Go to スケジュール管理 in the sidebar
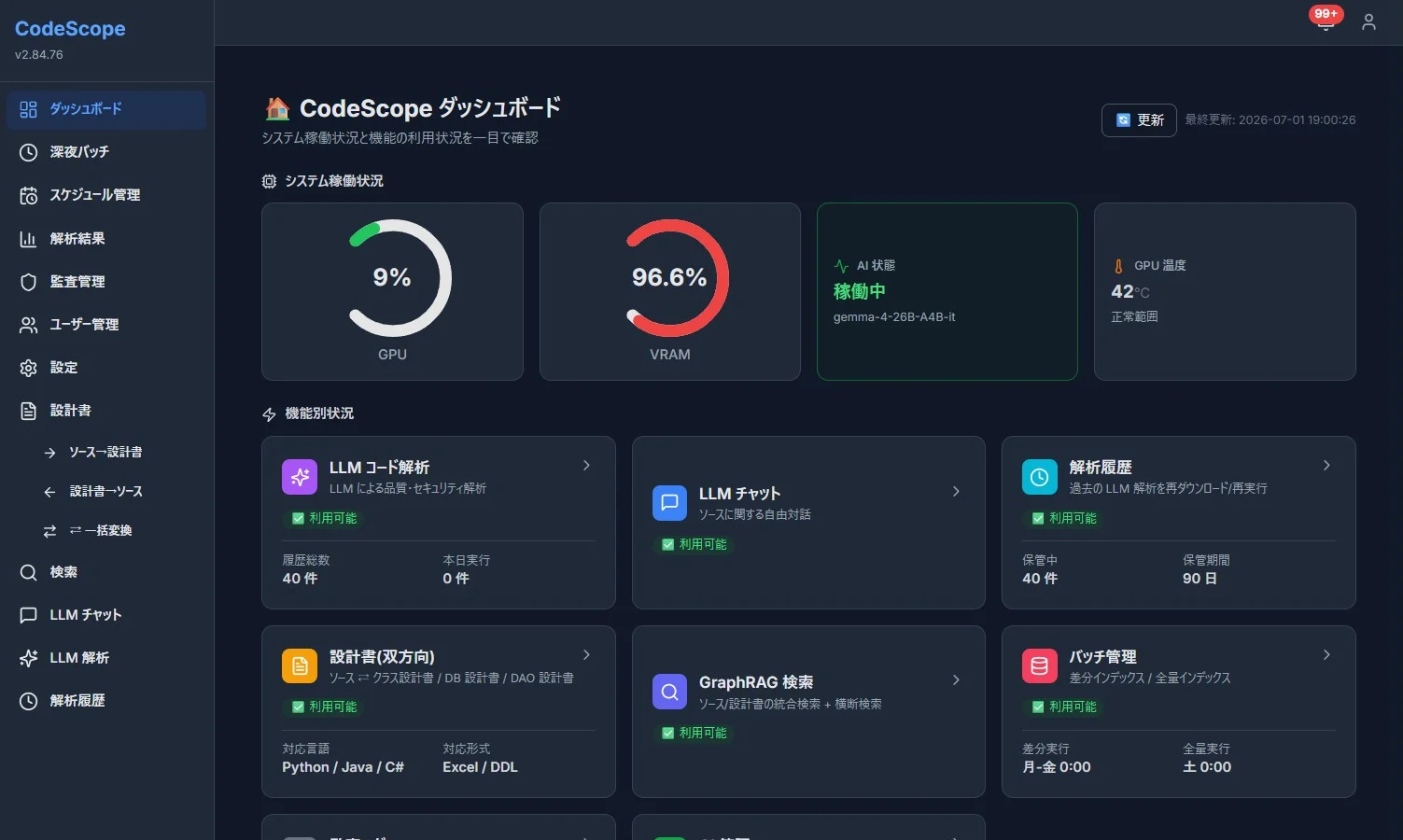Screen dimensions: 1403x840 (x=106, y=195)
